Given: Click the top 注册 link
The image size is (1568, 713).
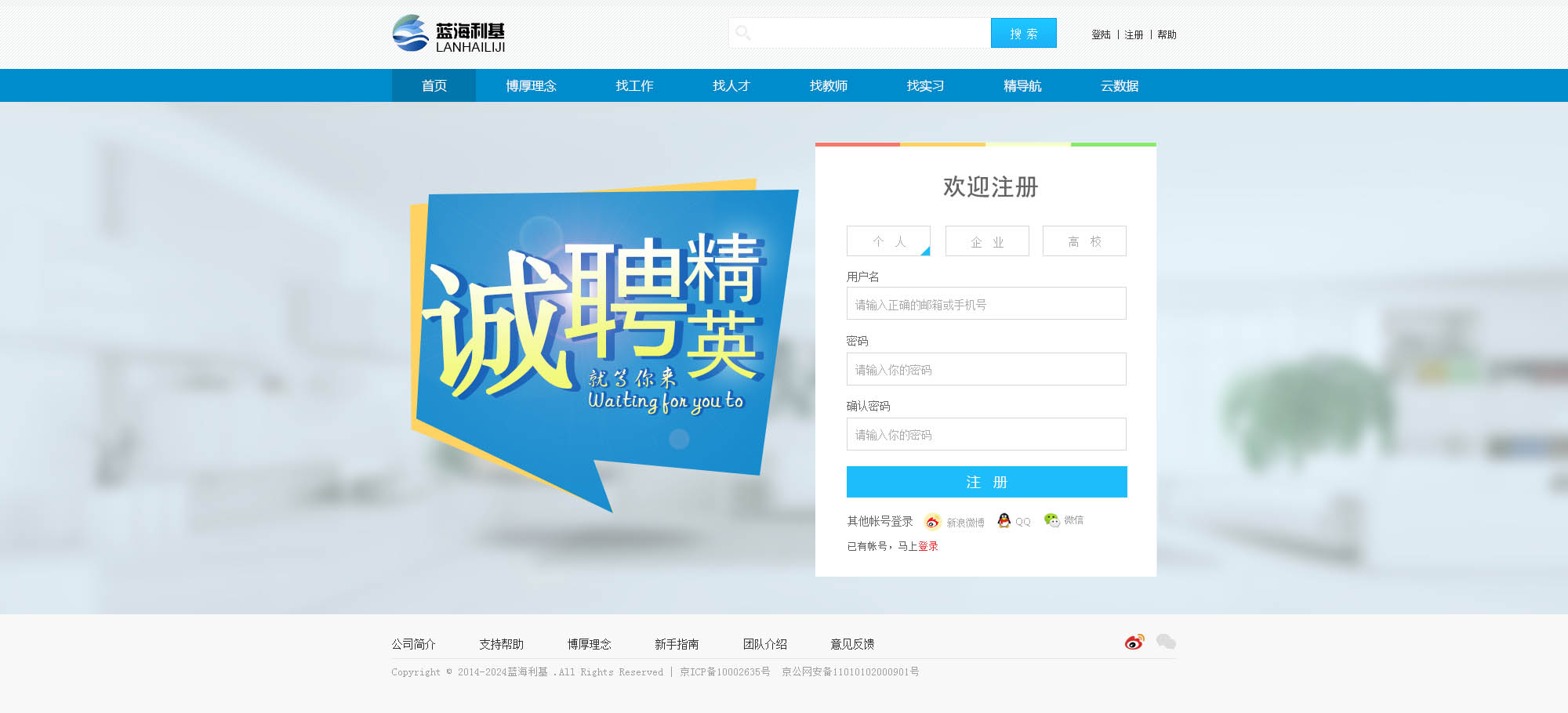Looking at the screenshot, I should coord(1134,34).
